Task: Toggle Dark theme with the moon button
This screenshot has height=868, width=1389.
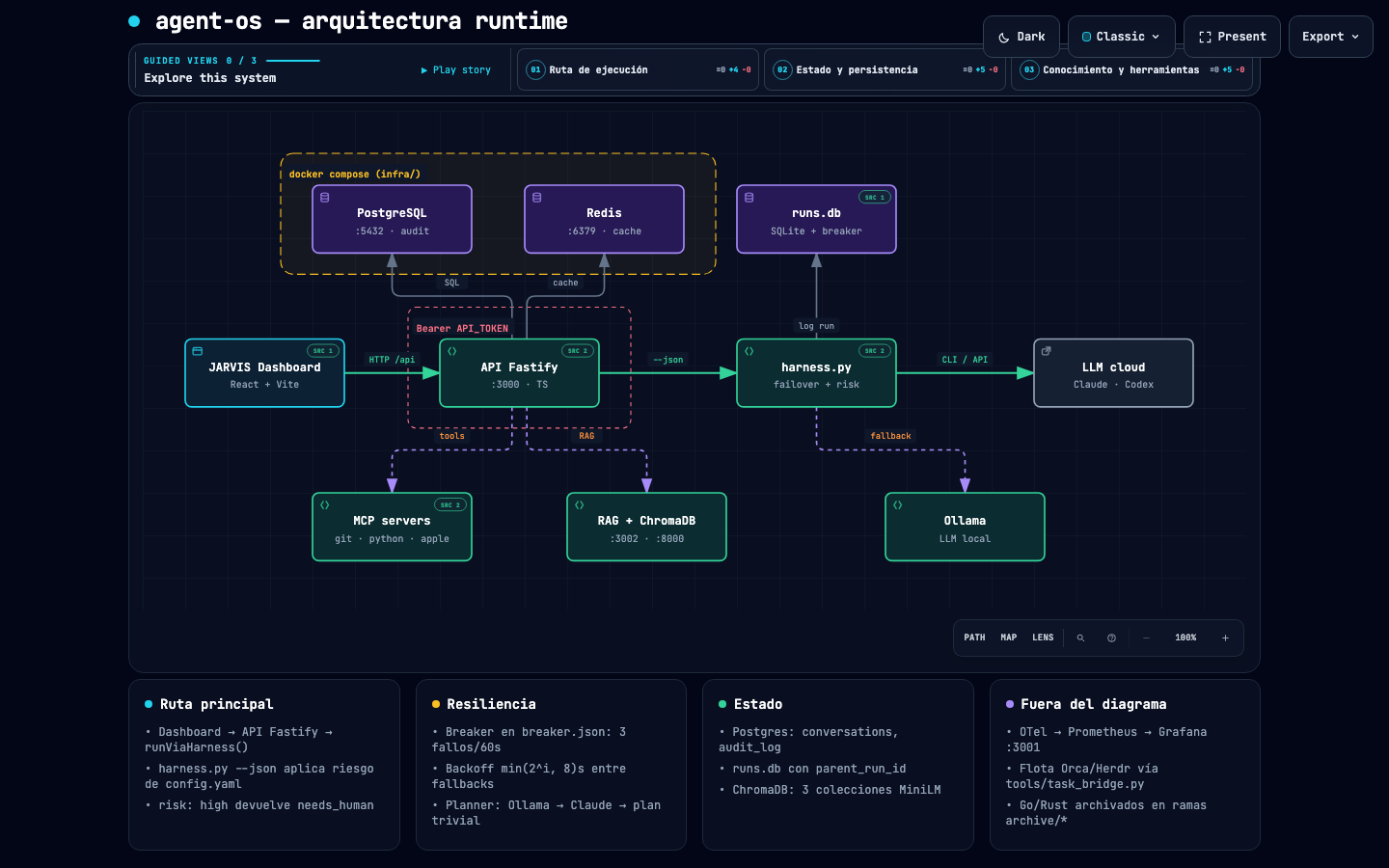Action: [1021, 37]
